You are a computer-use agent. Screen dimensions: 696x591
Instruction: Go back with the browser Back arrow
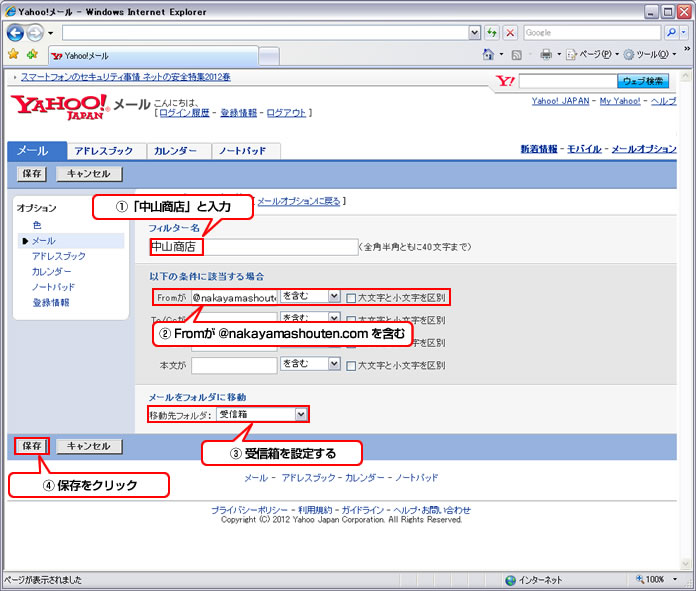point(15,32)
